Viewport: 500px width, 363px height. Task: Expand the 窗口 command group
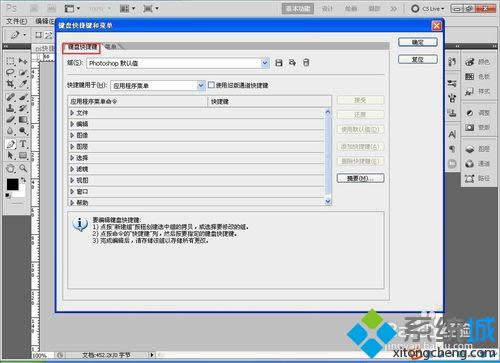click(72, 192)
